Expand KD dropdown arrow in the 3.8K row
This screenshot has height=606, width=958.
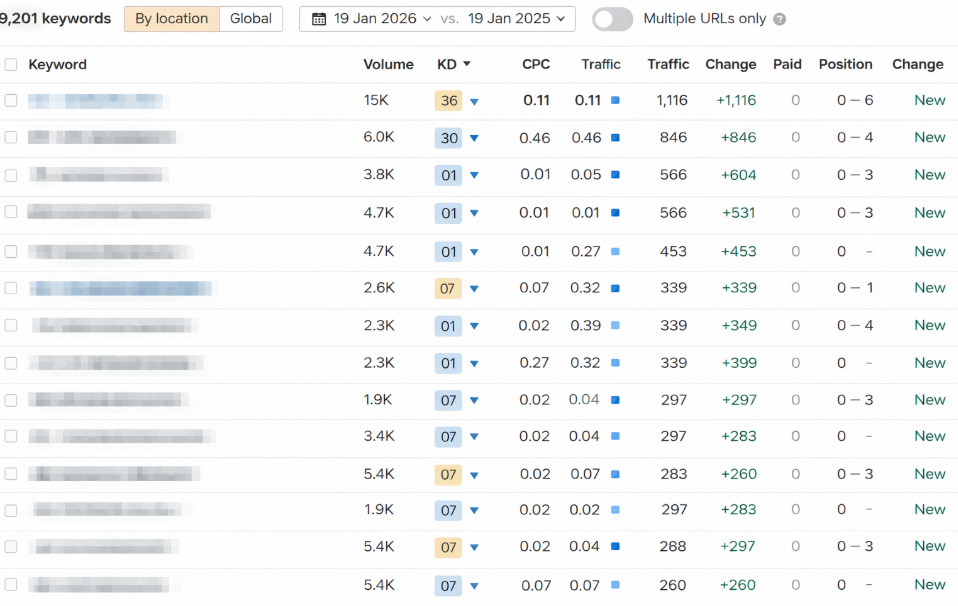click(x=474, y=176)
